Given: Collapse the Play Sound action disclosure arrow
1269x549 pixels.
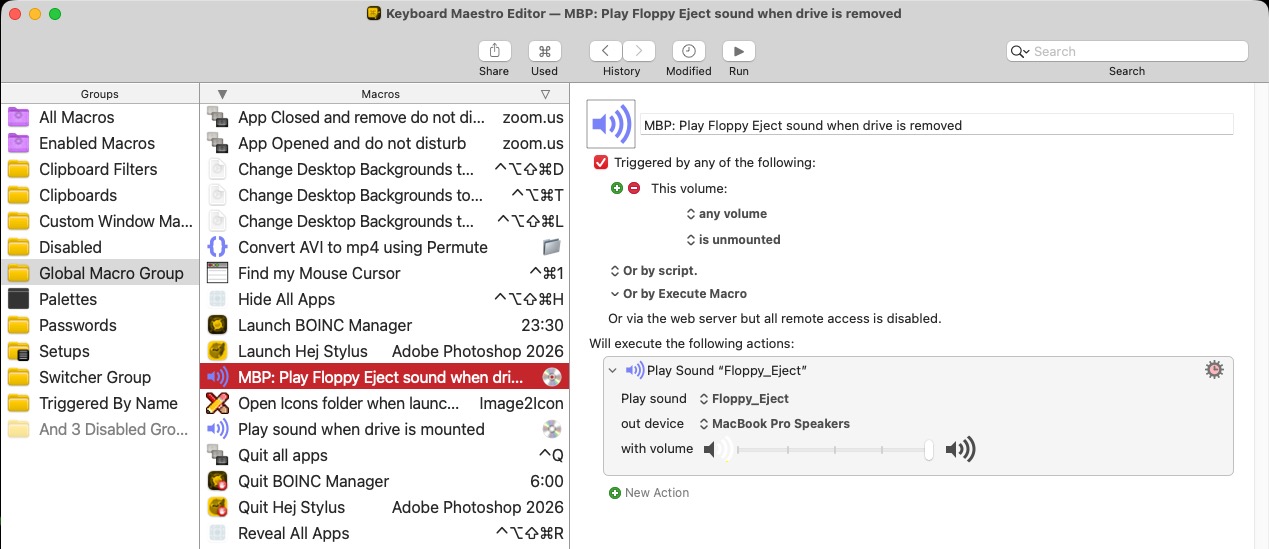Looking at the screenshot, I should point(613,371).
